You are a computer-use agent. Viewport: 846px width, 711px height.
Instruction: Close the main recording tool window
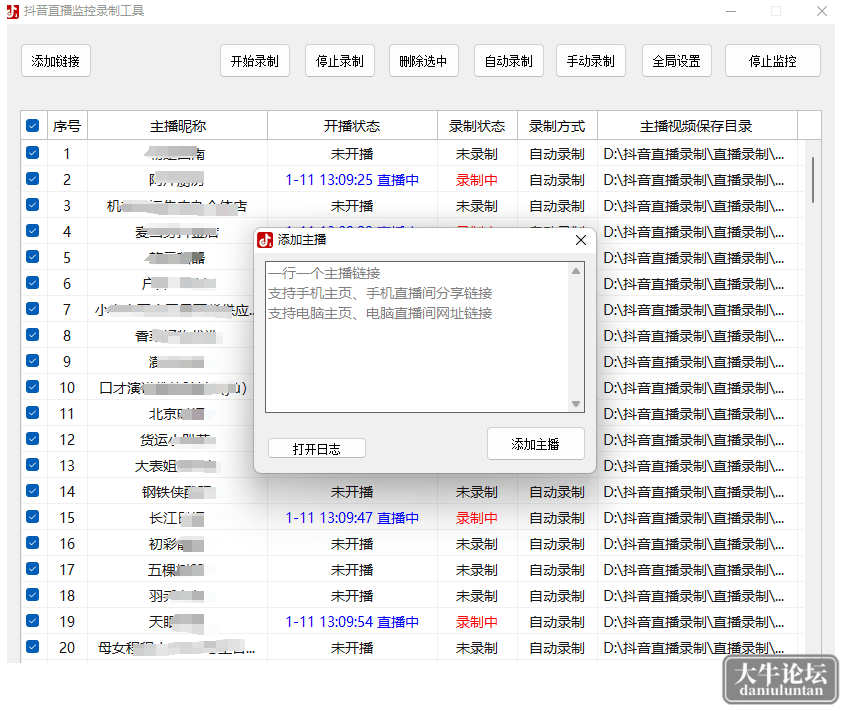point(822,11)
